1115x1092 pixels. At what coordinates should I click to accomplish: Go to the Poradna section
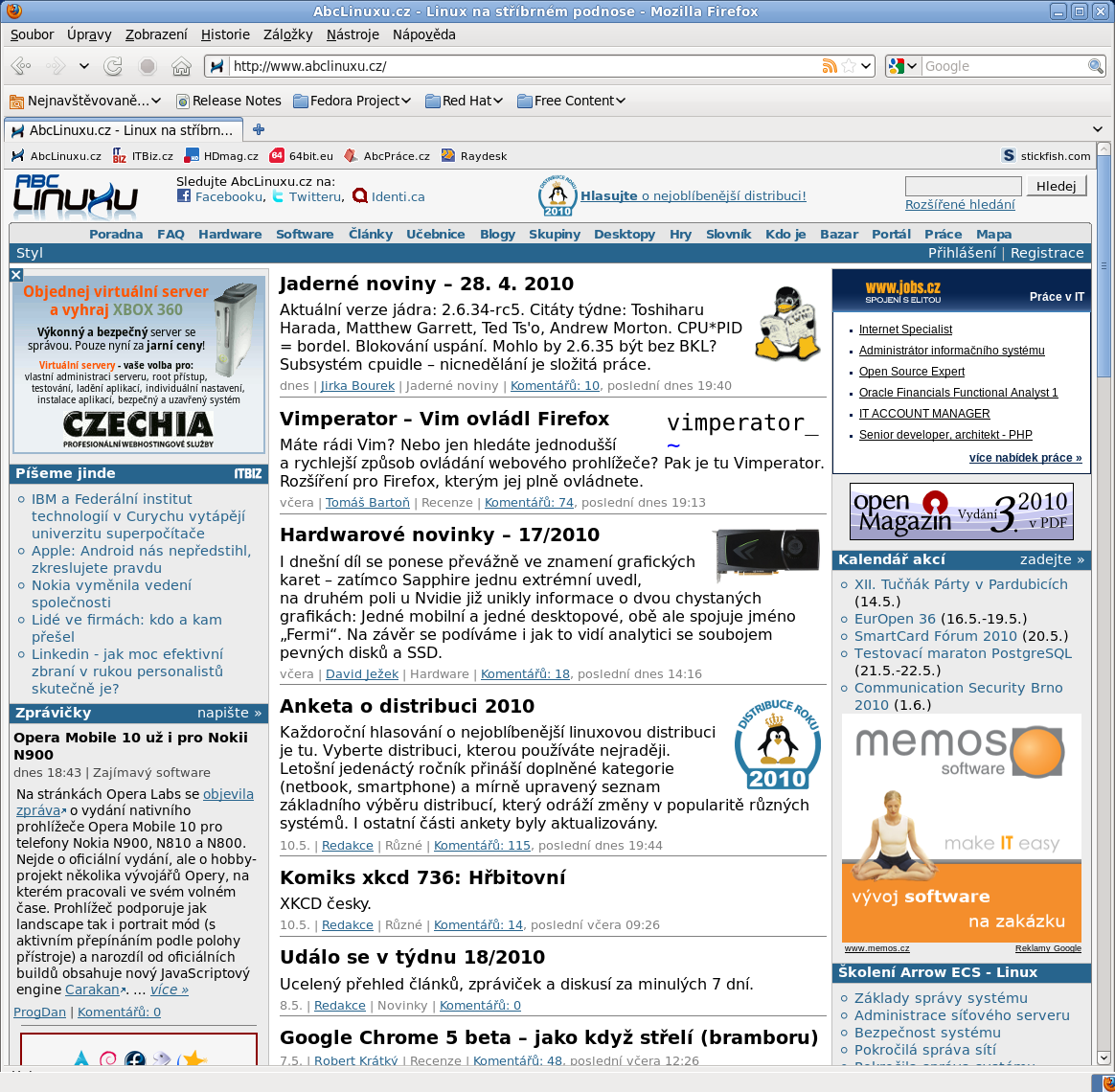point(116,234)
